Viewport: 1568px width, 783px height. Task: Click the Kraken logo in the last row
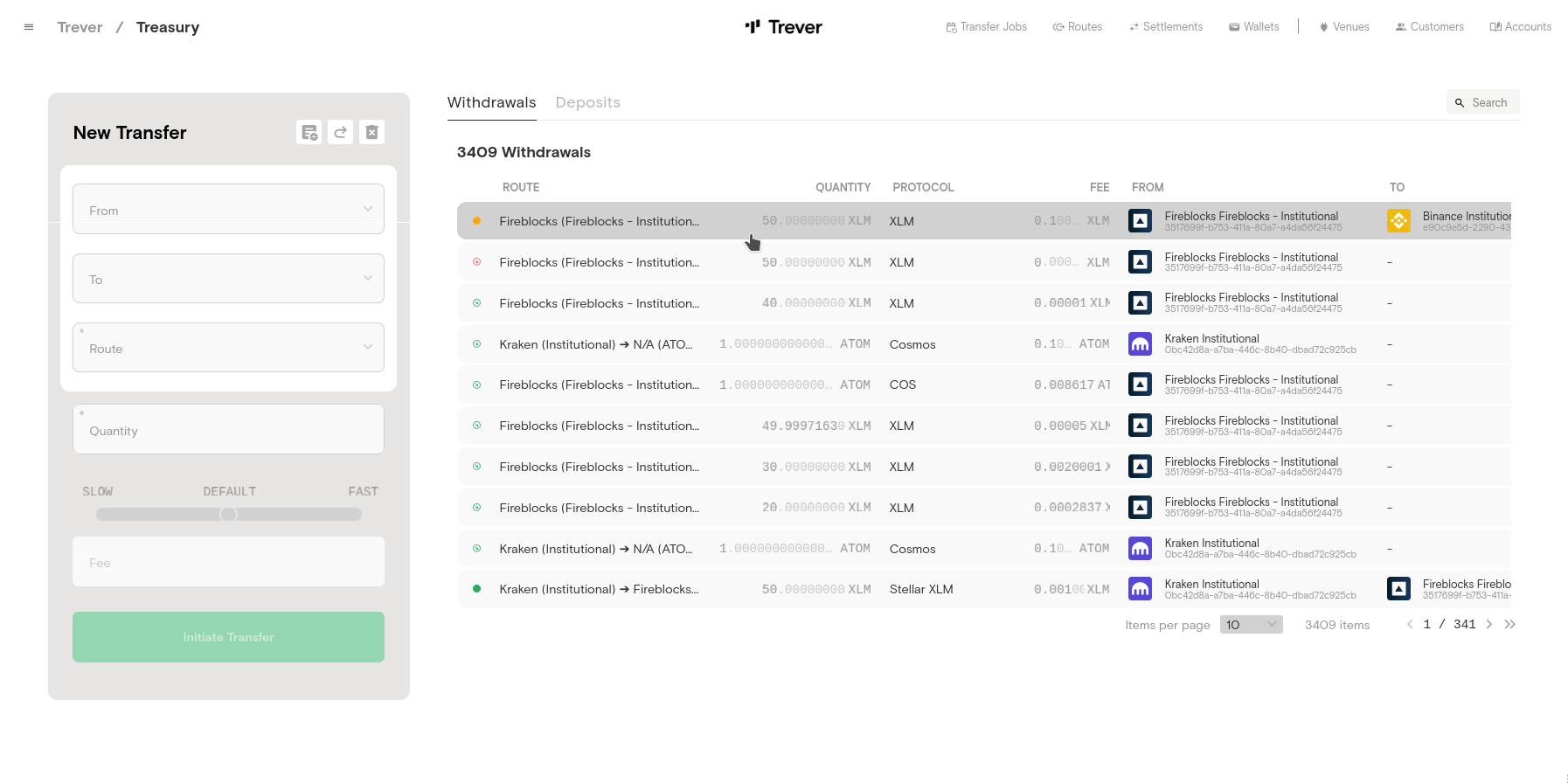(x=1140, y=589)
